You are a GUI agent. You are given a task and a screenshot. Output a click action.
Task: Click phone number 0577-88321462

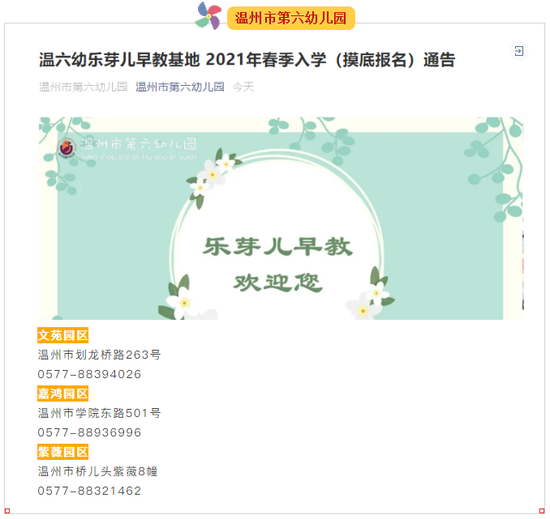pos(89,491)
